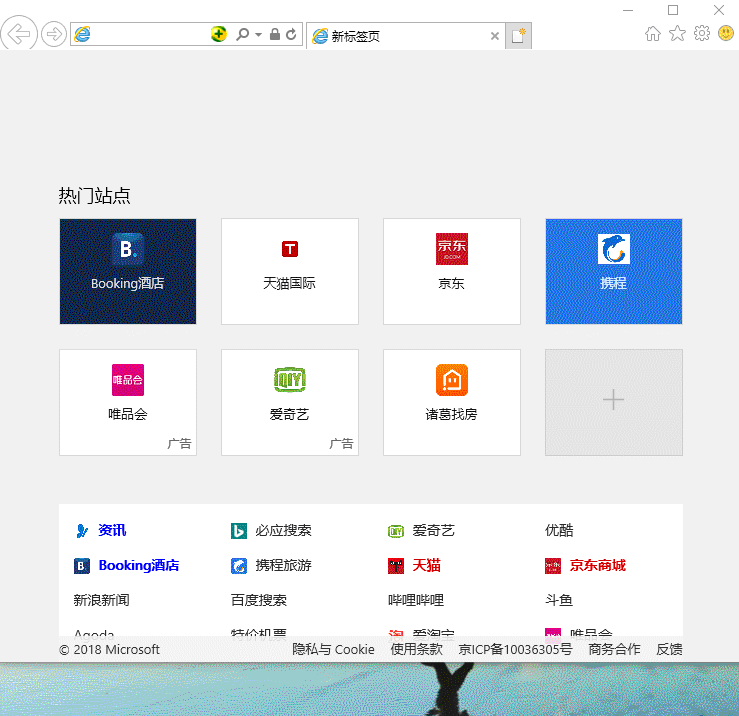Screen dimensions: 739x716
Task: Open the Home page icon
Action: 653,34
